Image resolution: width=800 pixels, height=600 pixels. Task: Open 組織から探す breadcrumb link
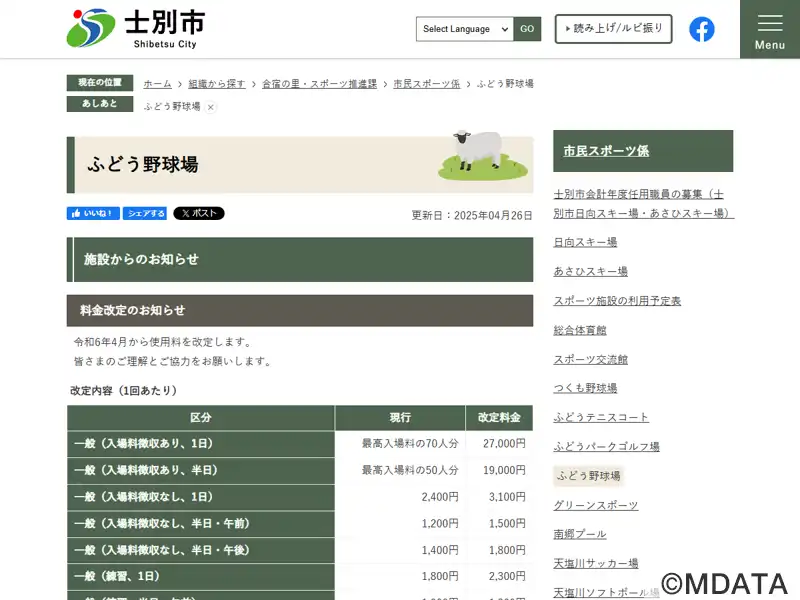tap(216, 84)
